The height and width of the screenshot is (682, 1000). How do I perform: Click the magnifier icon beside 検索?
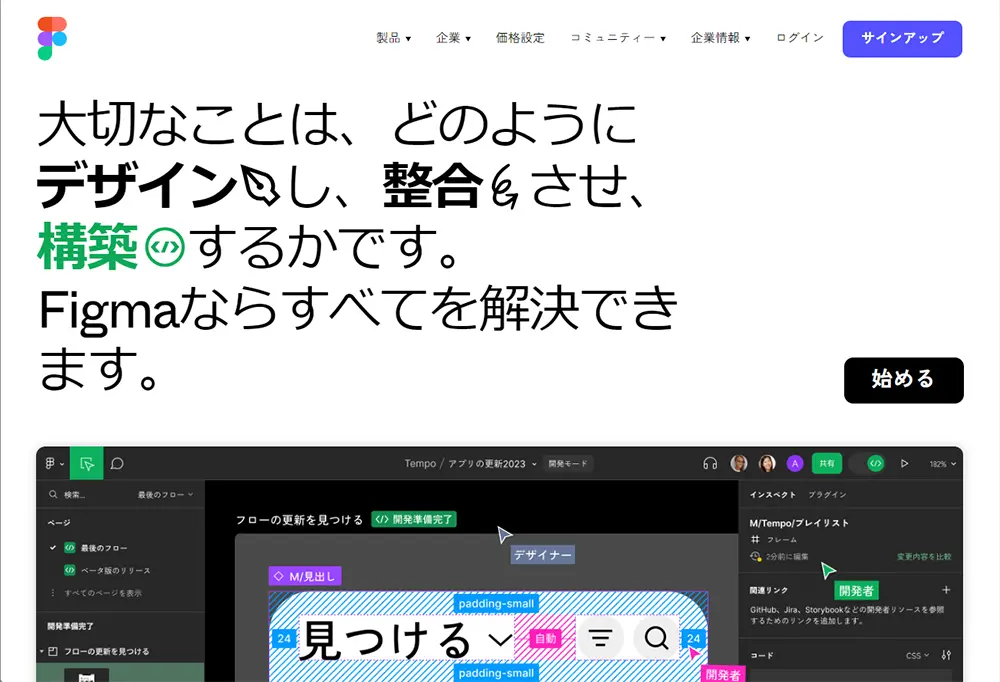pyautogui.click(x=53, y=494)
